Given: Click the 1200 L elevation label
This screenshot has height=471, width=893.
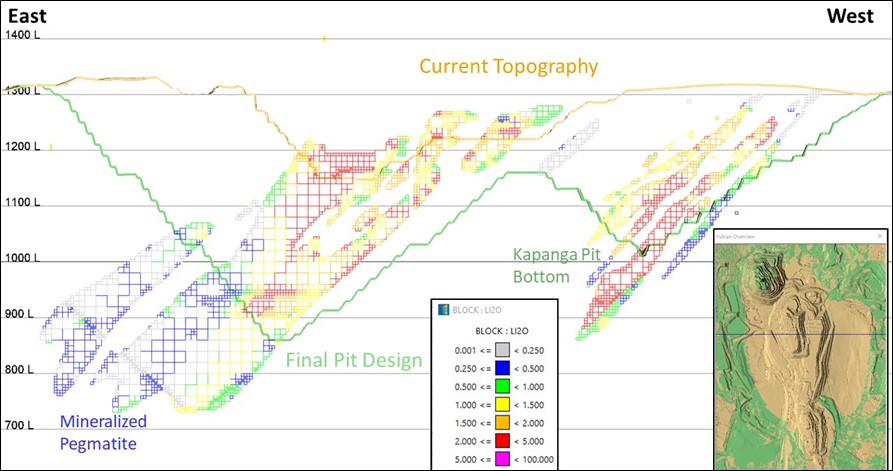Looking at the screenshot, I should 23,147.
